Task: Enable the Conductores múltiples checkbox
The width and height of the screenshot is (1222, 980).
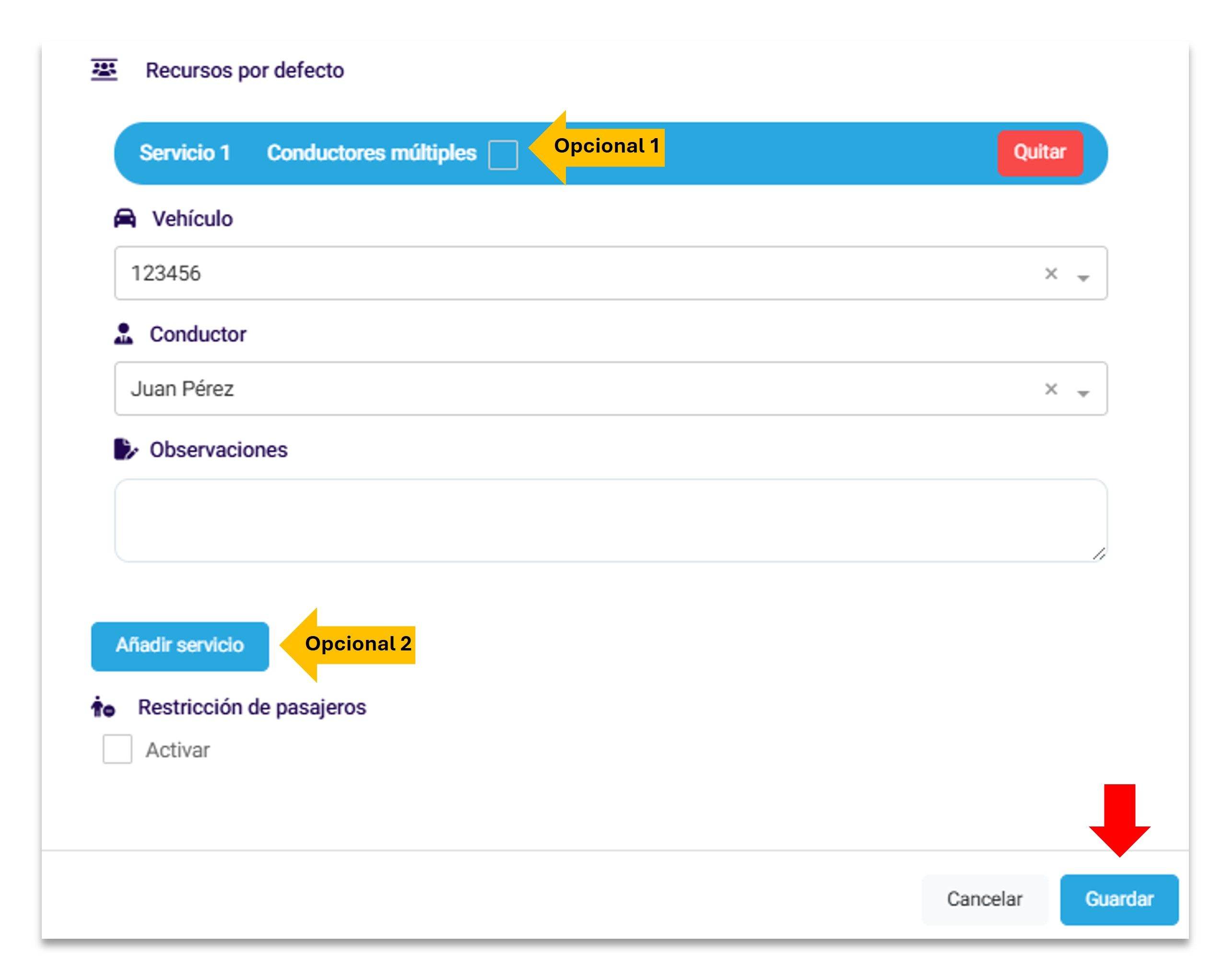Action: click(503, 155)
